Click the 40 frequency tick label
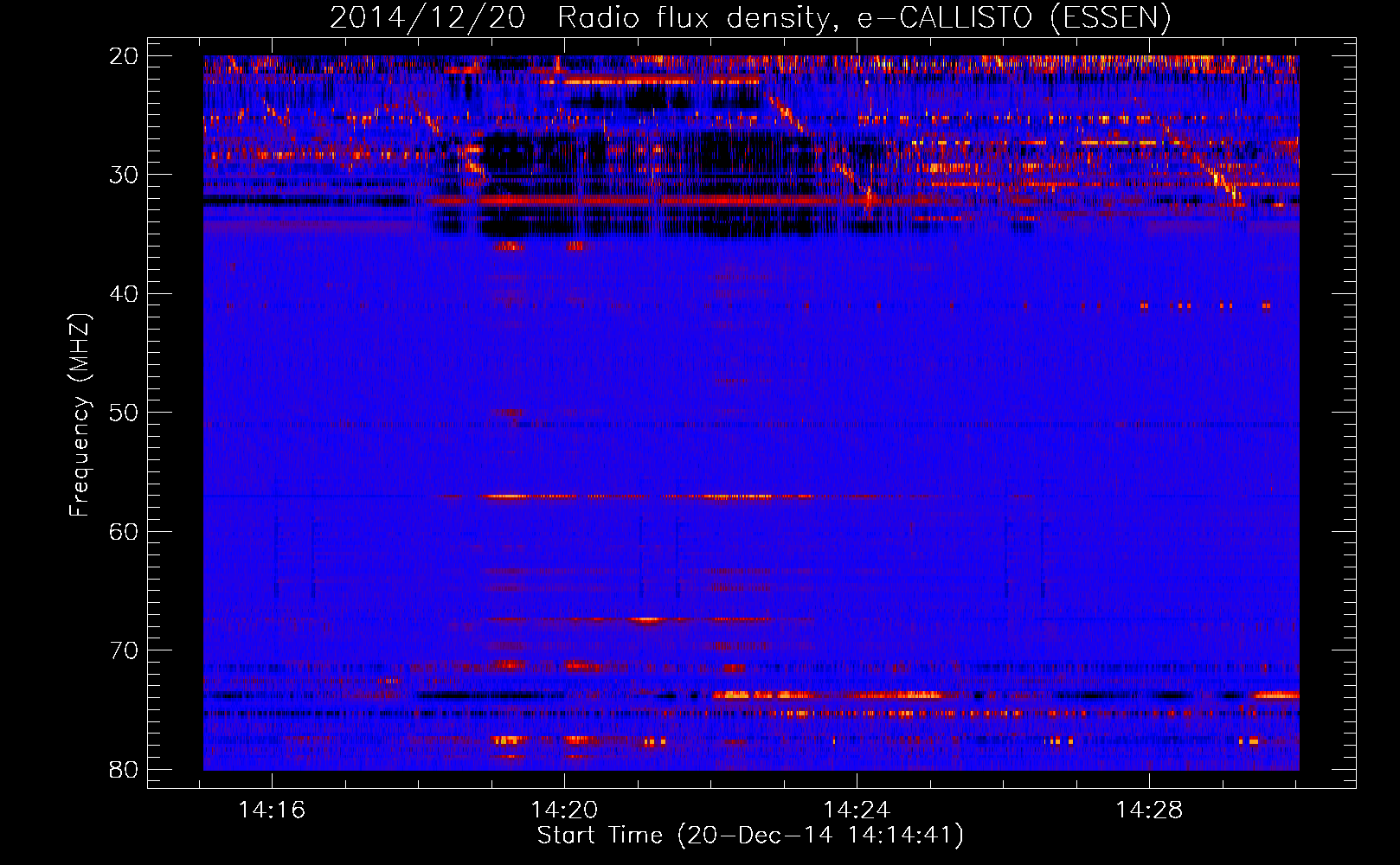This screenshot has width=1400, height=865. click(x=124, y=294)
